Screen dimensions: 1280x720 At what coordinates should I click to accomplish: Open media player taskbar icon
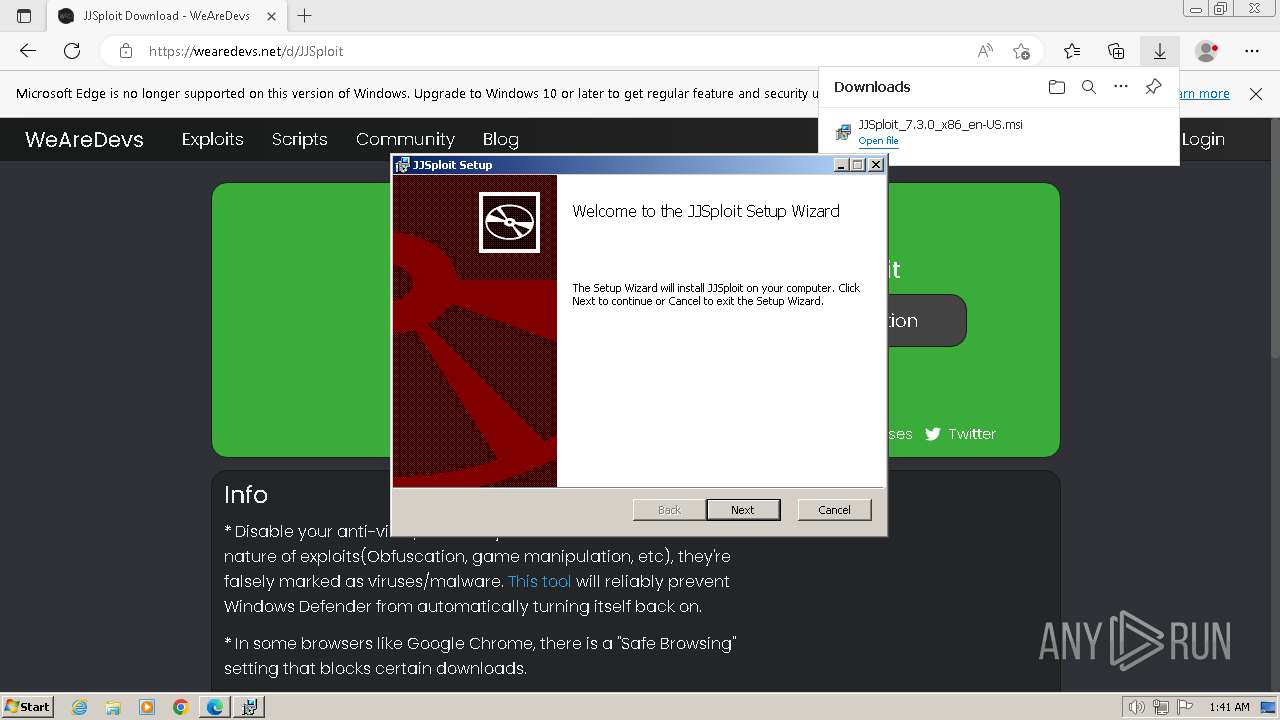click(147, 707)
